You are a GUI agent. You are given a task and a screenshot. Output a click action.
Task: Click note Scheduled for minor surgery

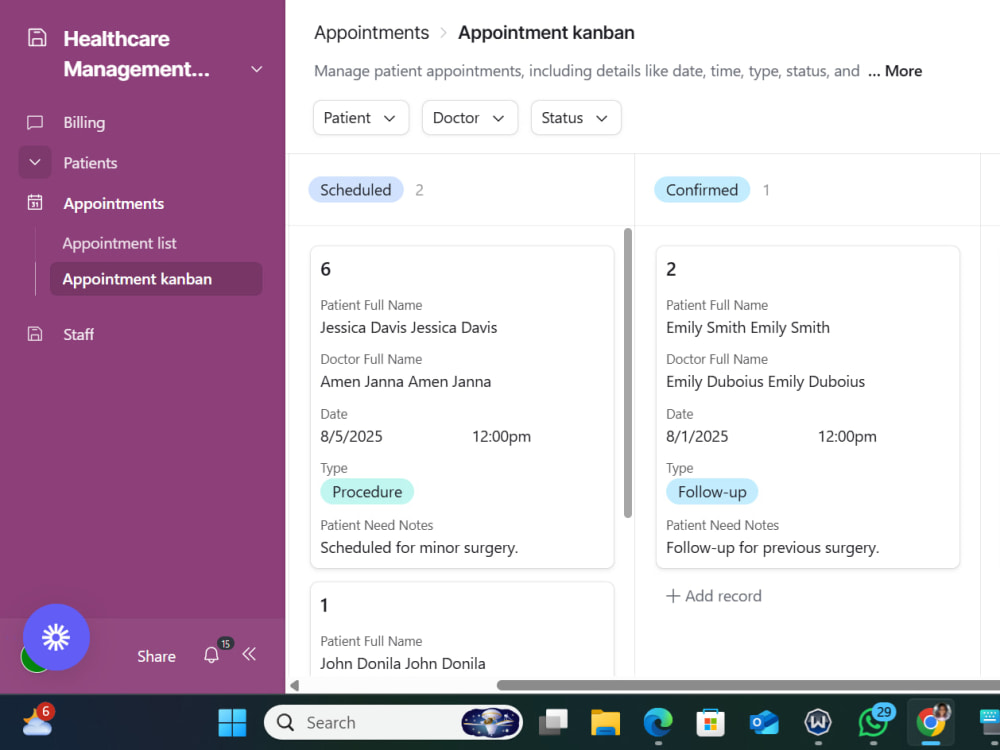click(419, 547)
